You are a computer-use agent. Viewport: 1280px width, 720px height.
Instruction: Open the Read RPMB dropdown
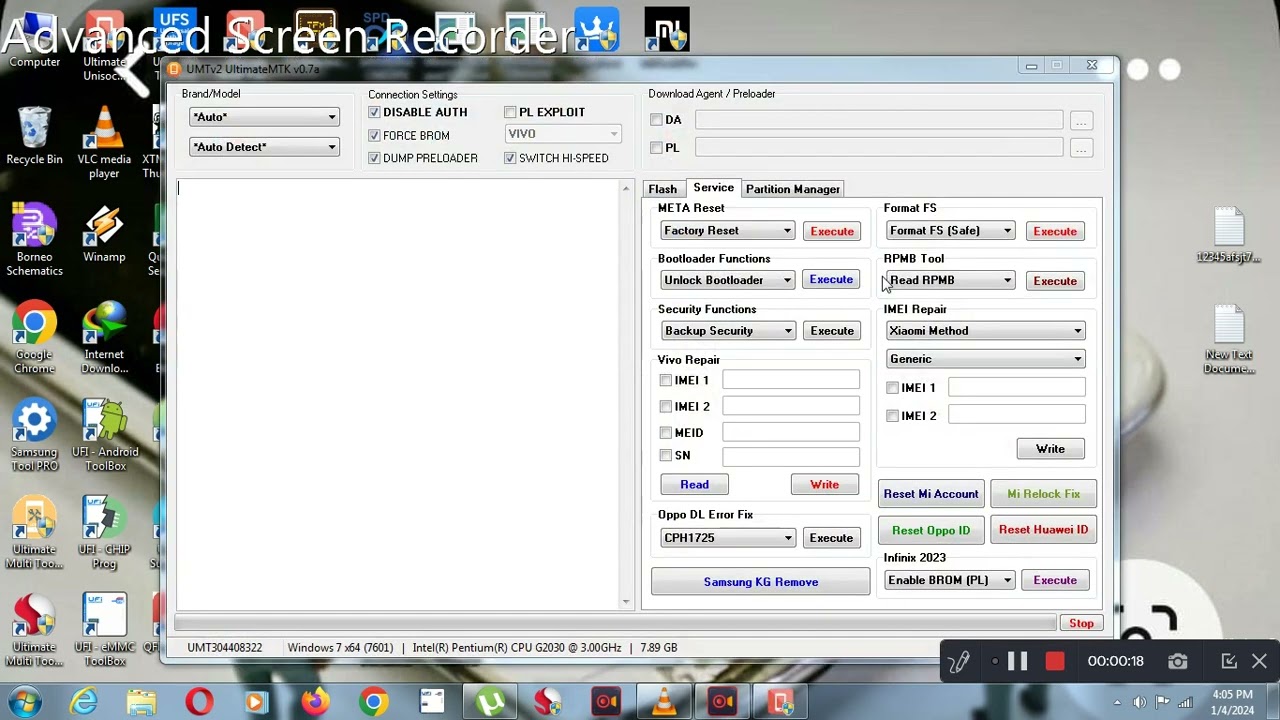pyautogui.click(x=950, y=280)
